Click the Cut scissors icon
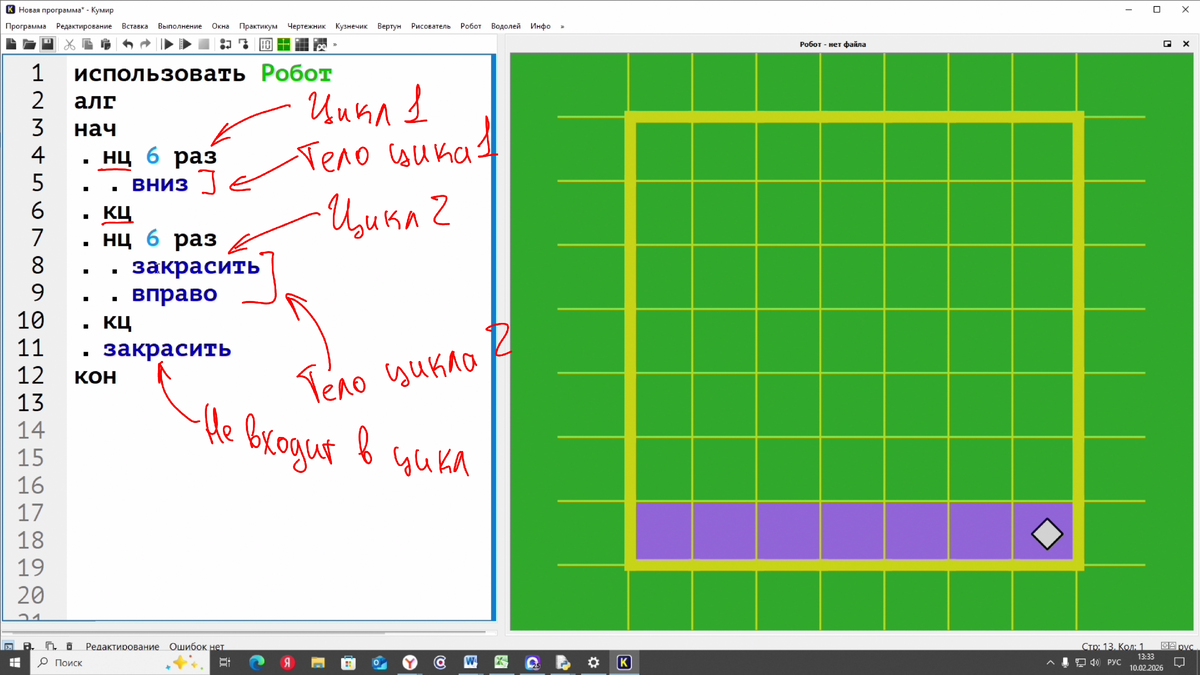1200x675 pixels. point(69,44)
